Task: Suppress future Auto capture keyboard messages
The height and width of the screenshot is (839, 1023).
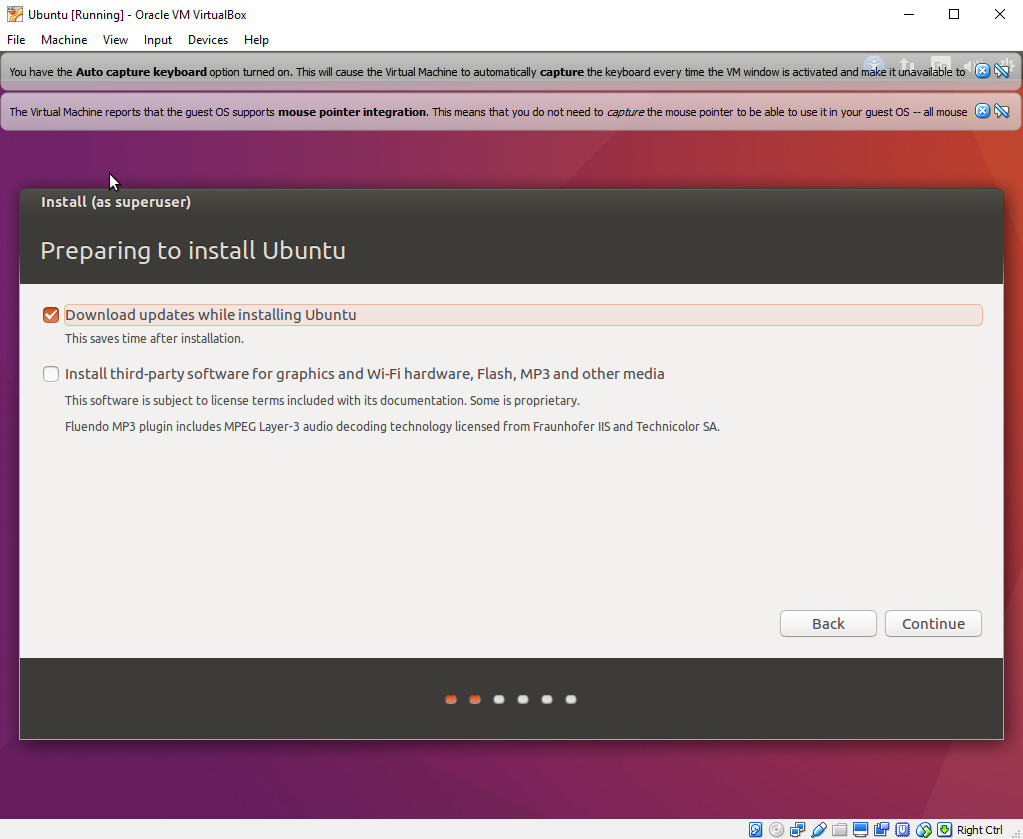Action: [1001, 70]
